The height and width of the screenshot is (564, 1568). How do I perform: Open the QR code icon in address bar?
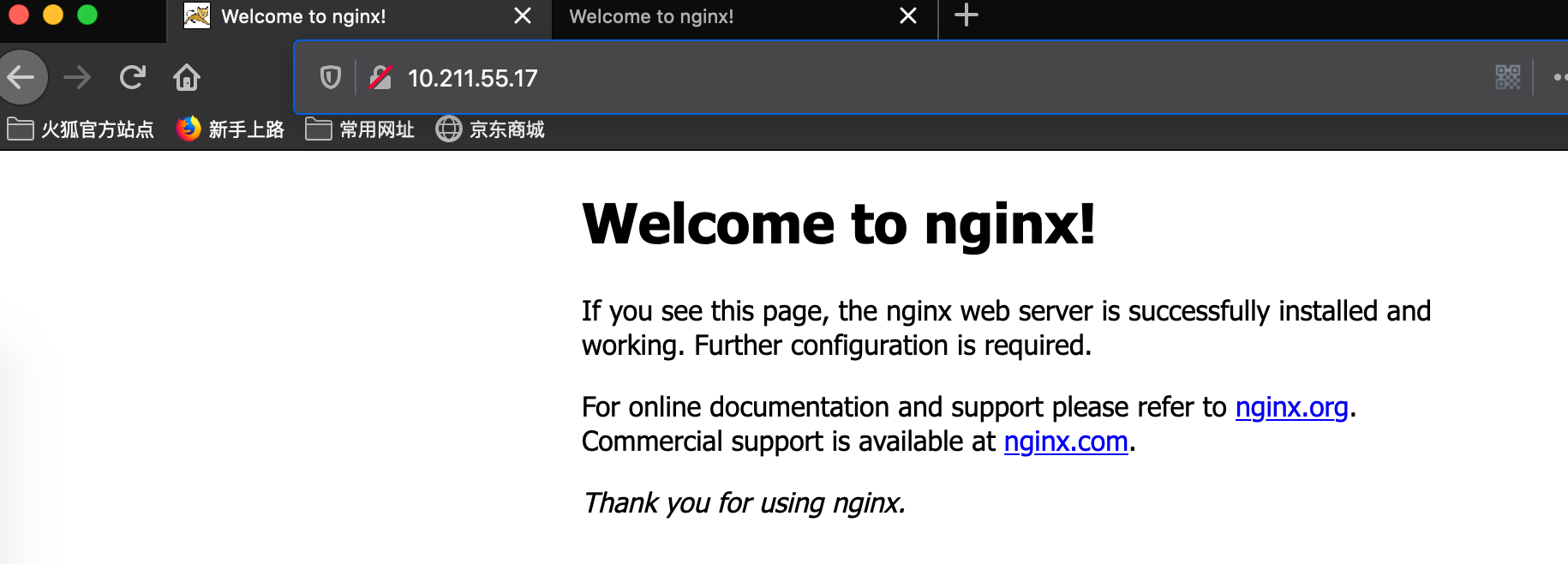coord(1508,77)
